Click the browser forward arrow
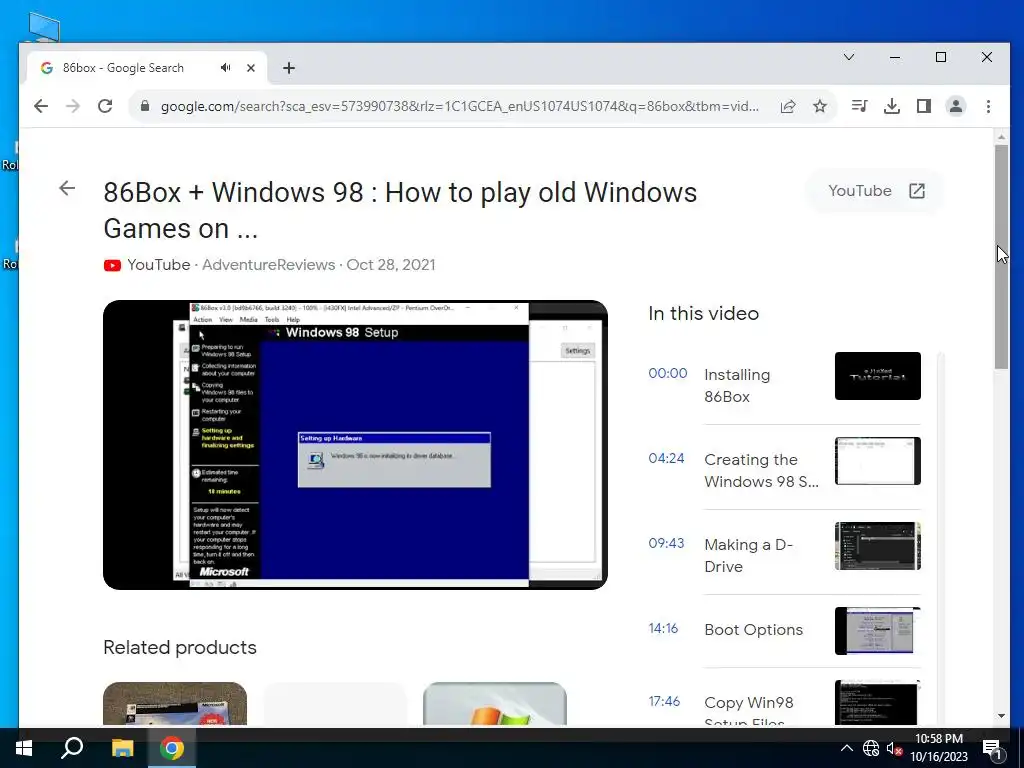This screenshot has height=768, width=1024. [x=72, y=106]
